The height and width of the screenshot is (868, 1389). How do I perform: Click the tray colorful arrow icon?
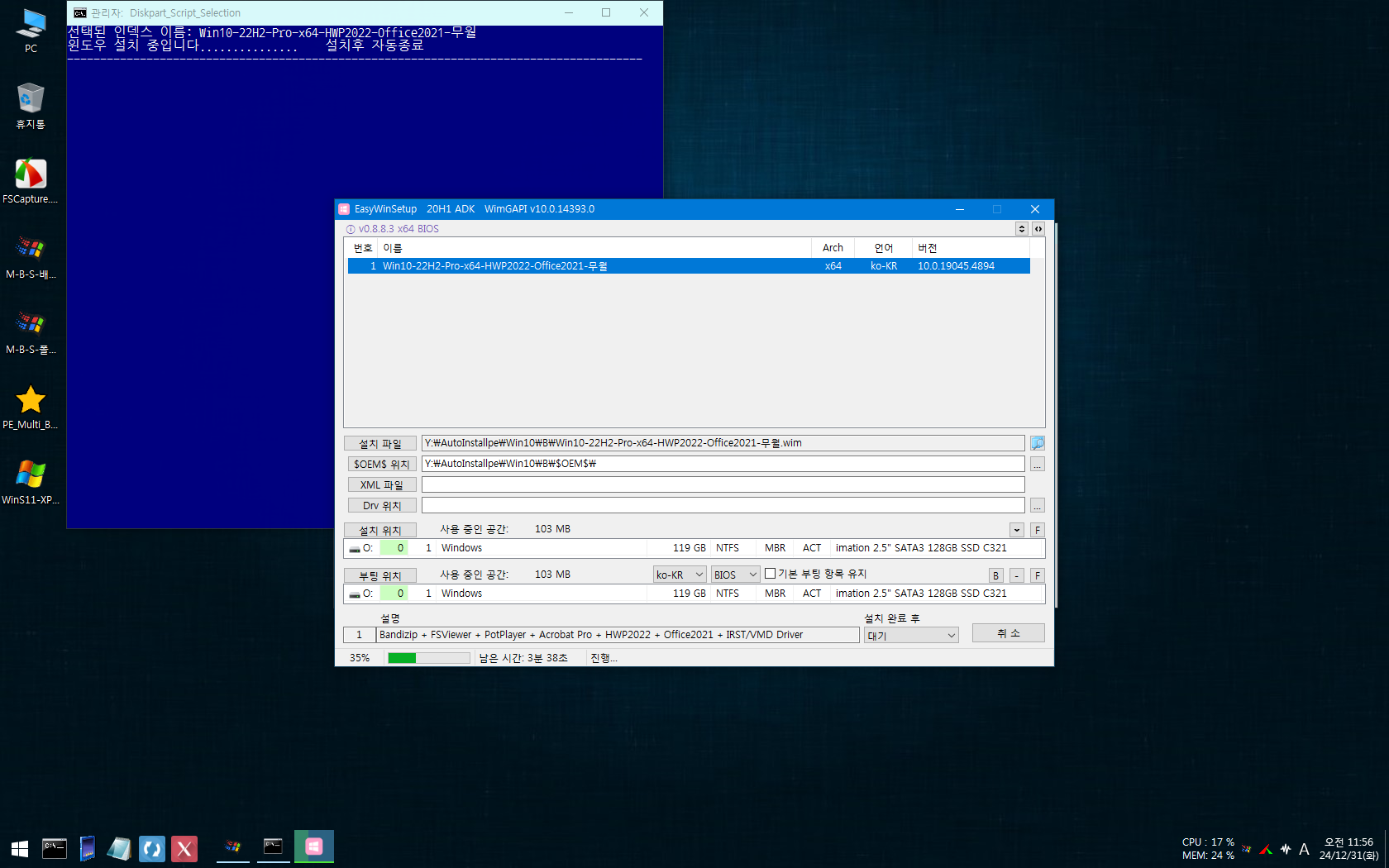(x=1266, y=849)
